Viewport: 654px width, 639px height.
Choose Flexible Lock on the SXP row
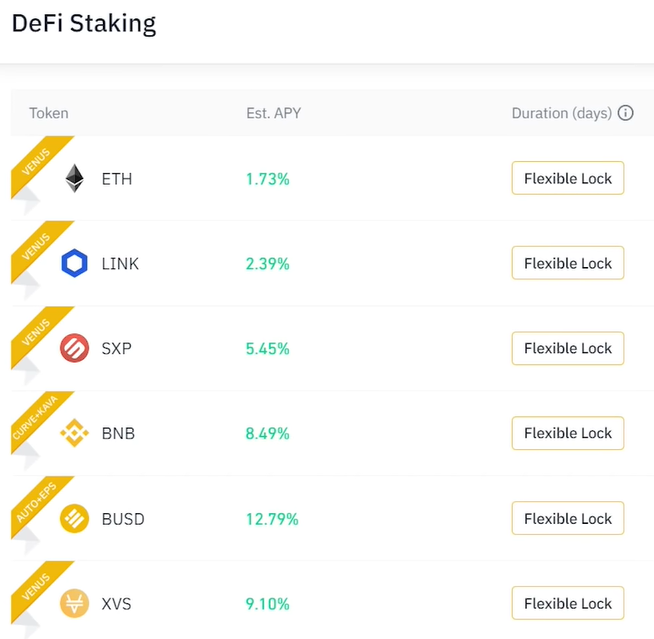(x=568, y=348)
